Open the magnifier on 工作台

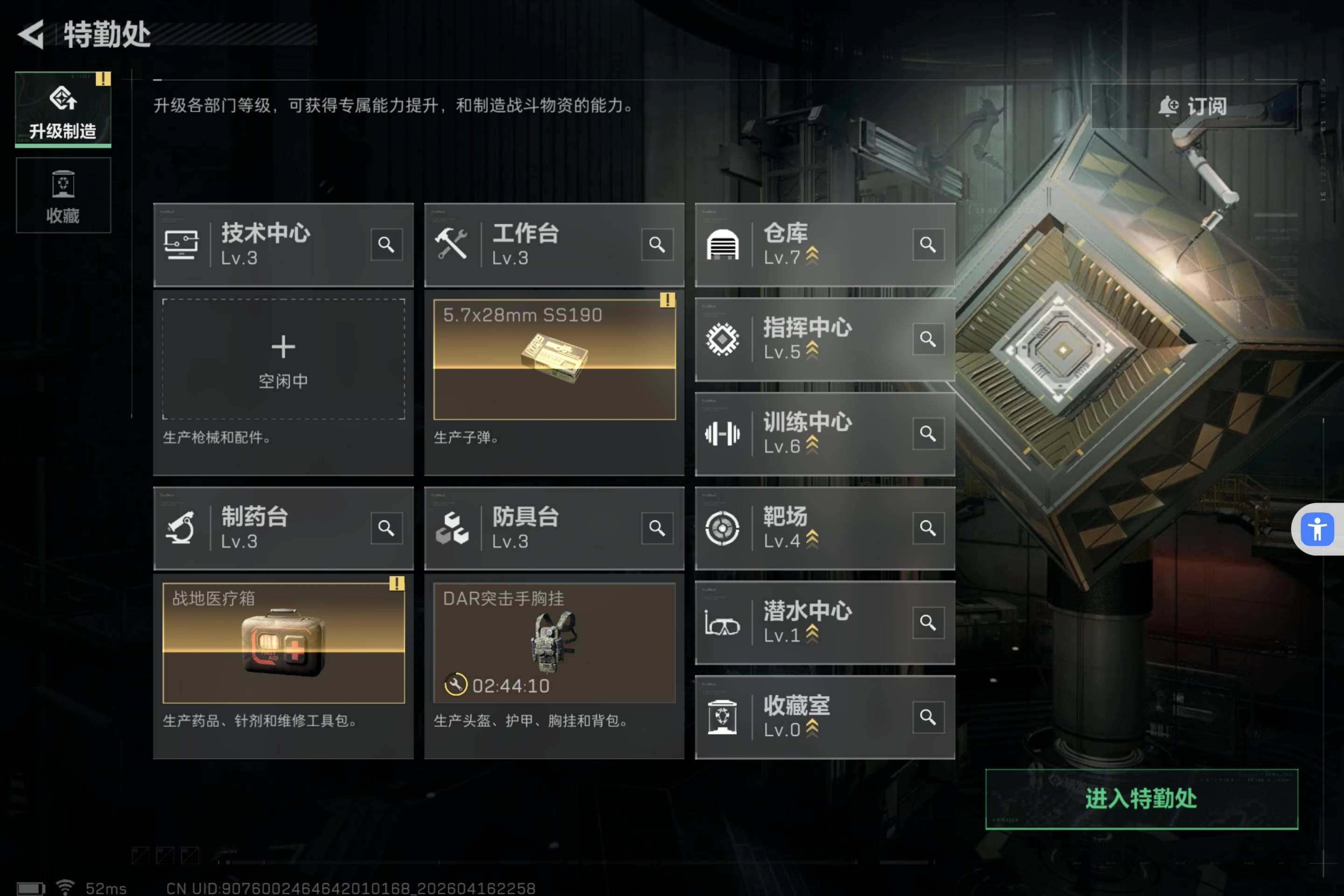(657, 245)
